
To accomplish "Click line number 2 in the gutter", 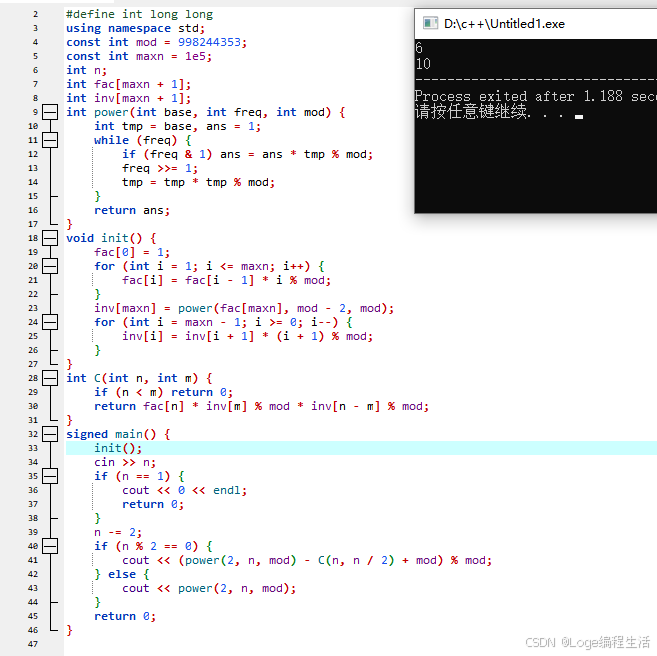I will click(36, 14).
